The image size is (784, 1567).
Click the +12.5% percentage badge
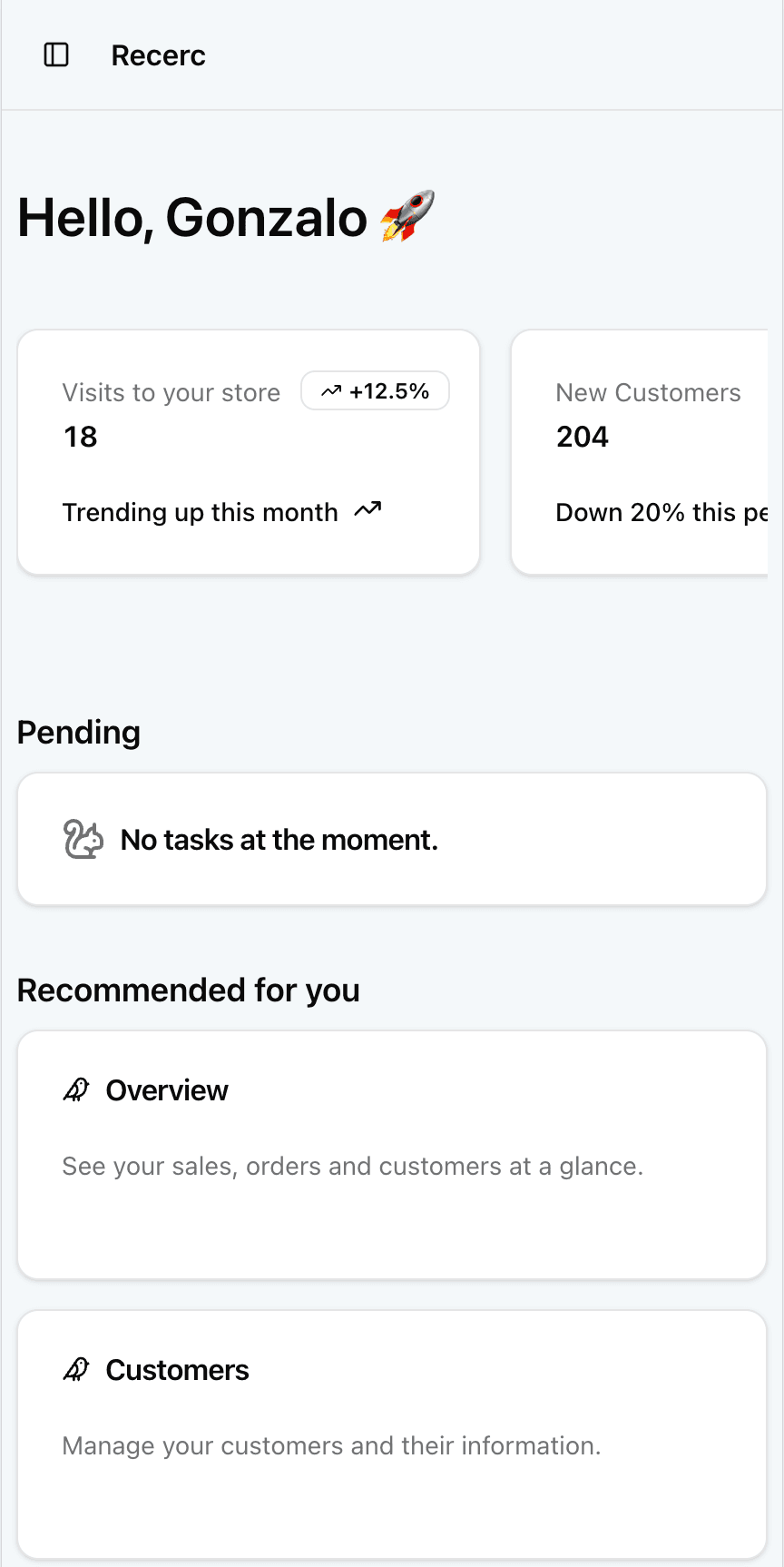[x=375, y=390]
